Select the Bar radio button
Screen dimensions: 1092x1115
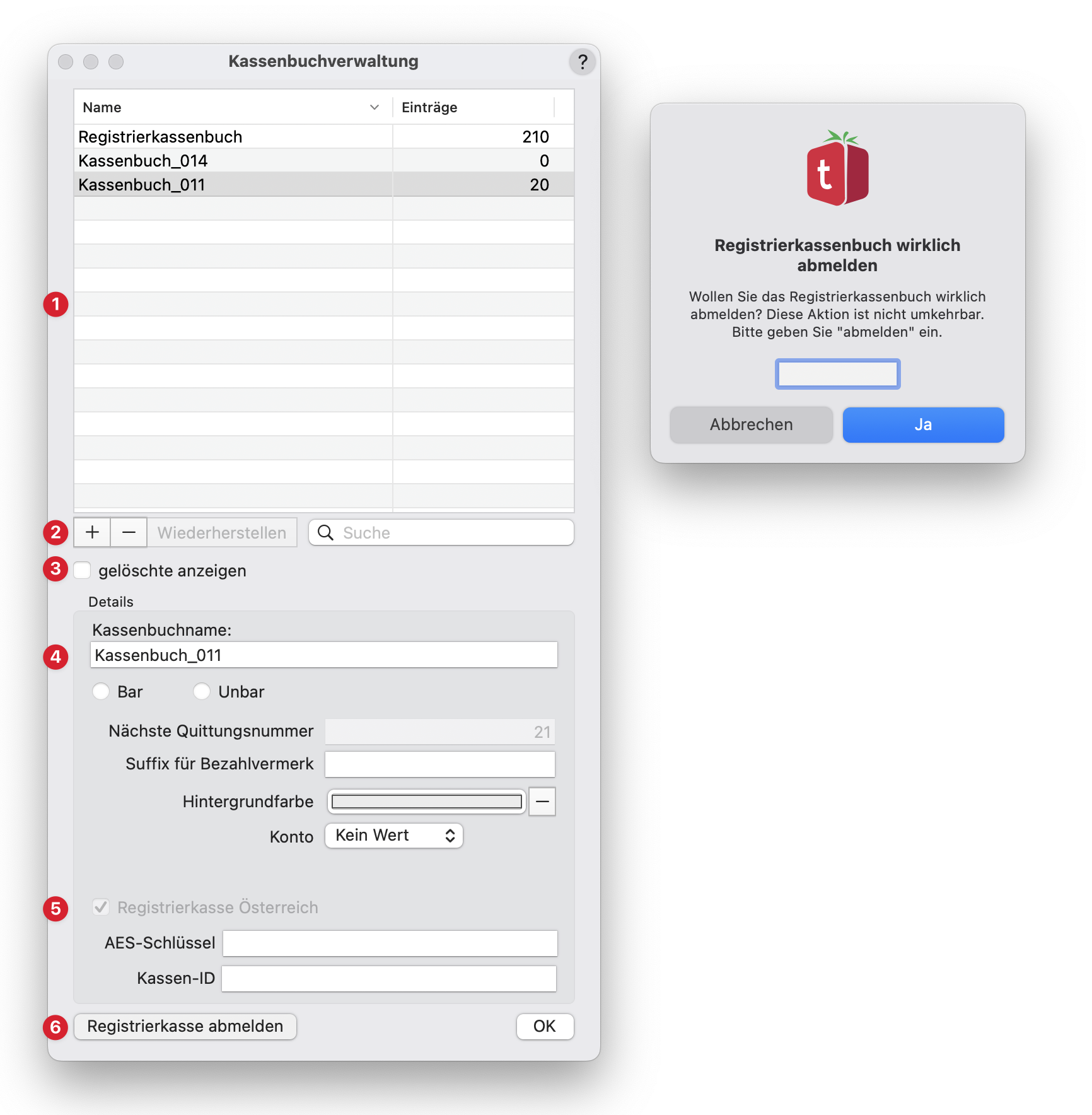click(x=101, y=692)
